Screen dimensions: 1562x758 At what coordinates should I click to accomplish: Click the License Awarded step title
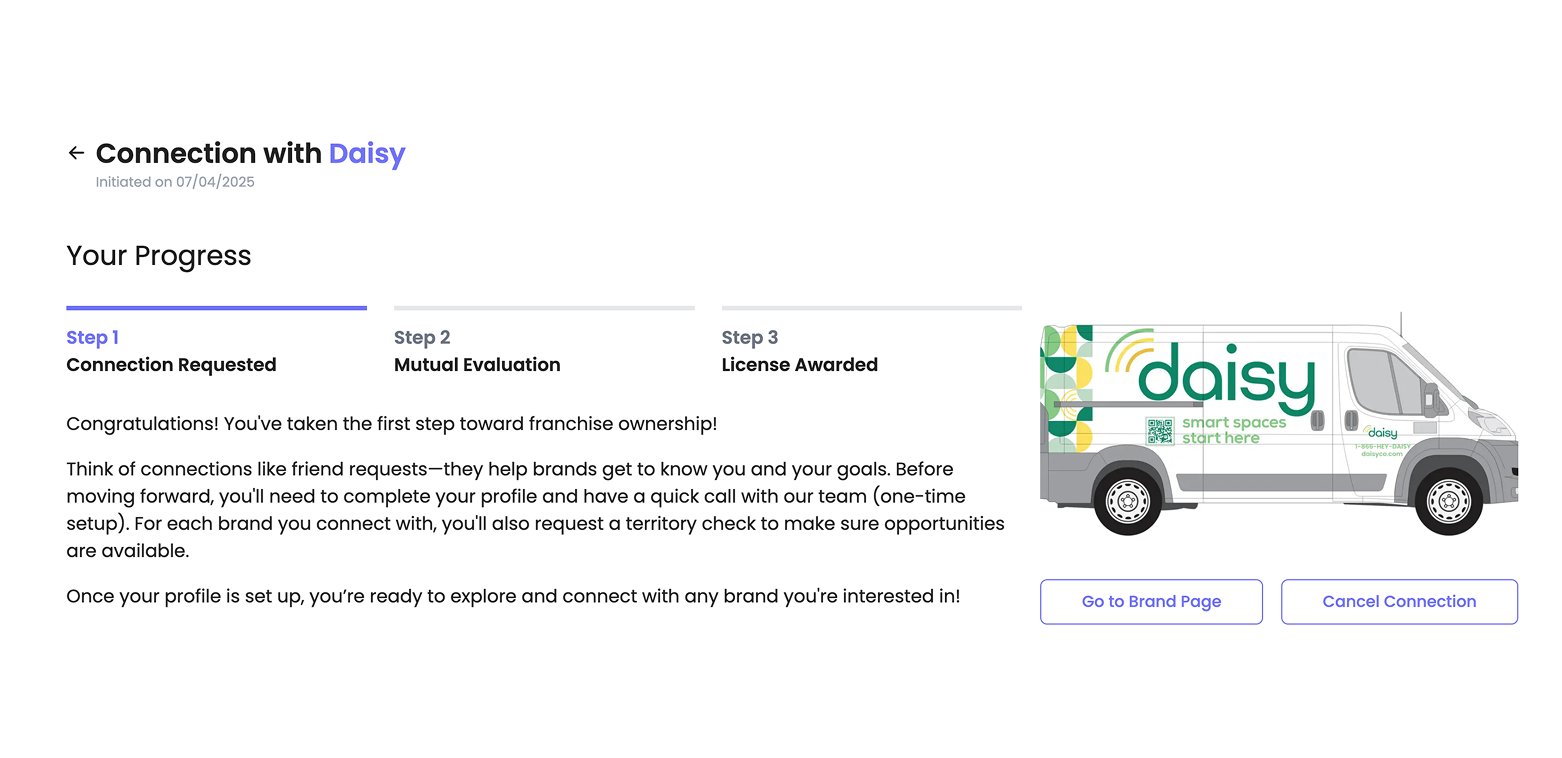pyautogui.click(x=799, y=365)
